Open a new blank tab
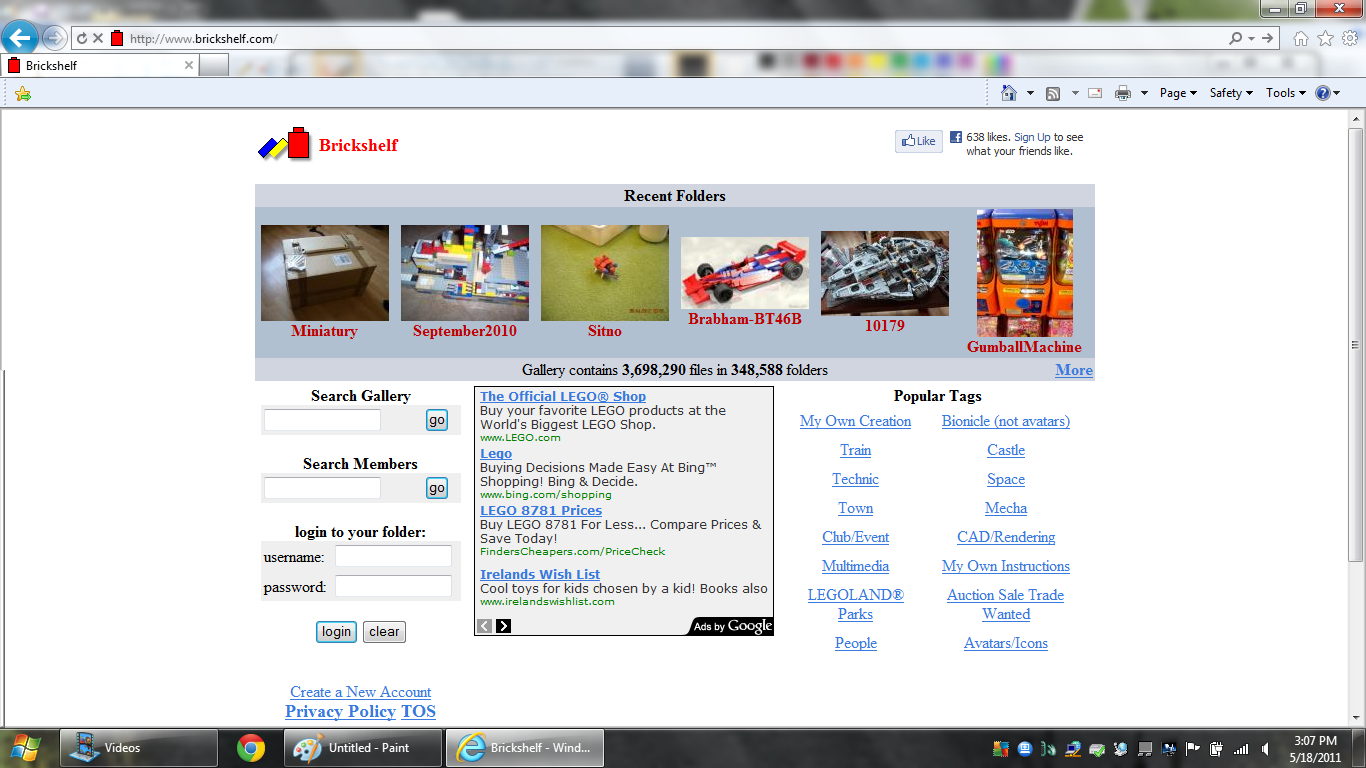1366x768 pixels. click(x=214, y=65)
